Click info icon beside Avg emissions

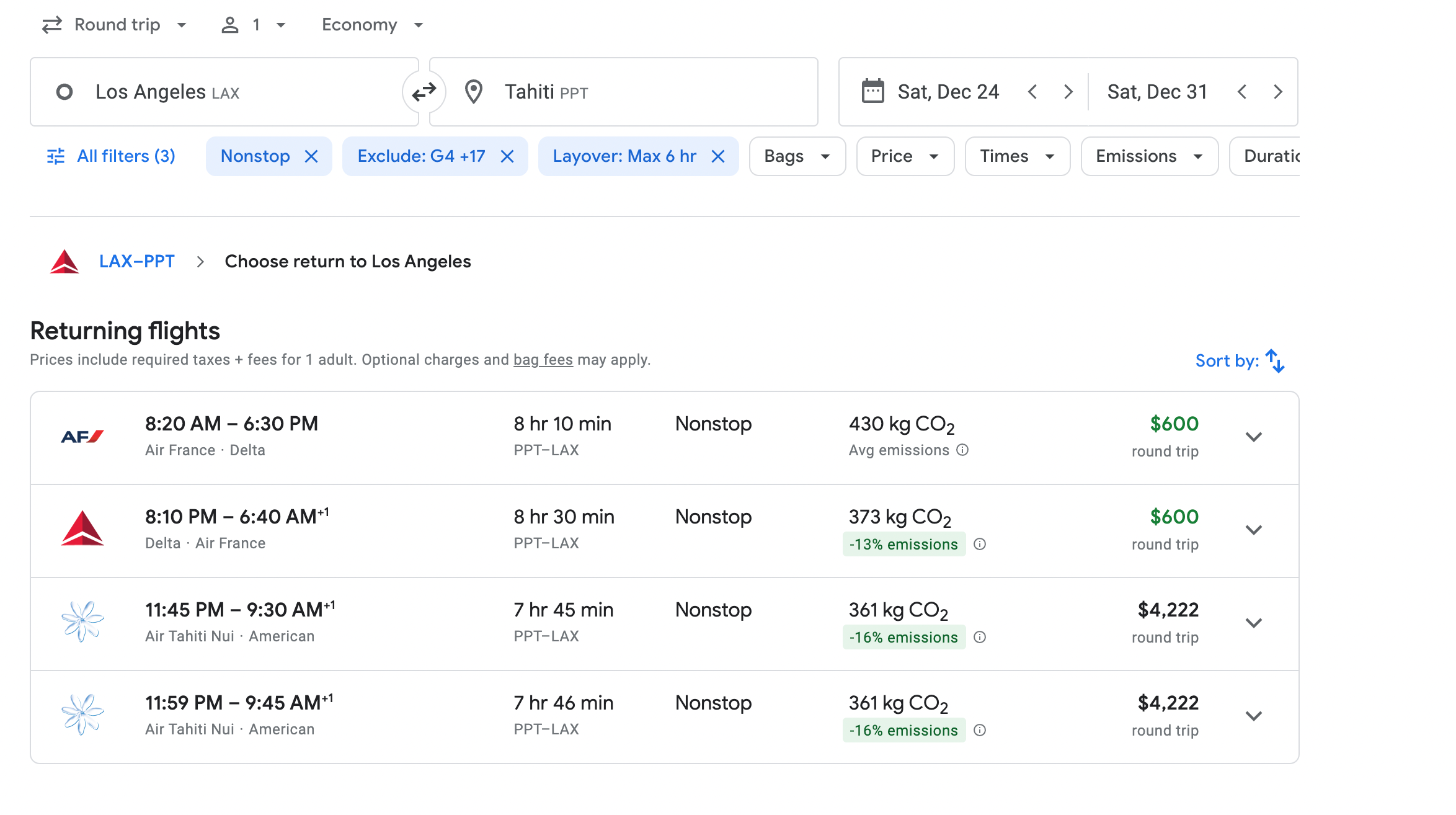(x=962, y=450)
